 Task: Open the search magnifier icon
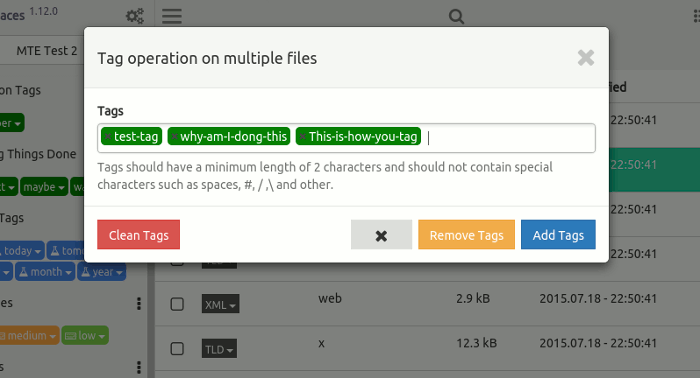coord(456,17)
